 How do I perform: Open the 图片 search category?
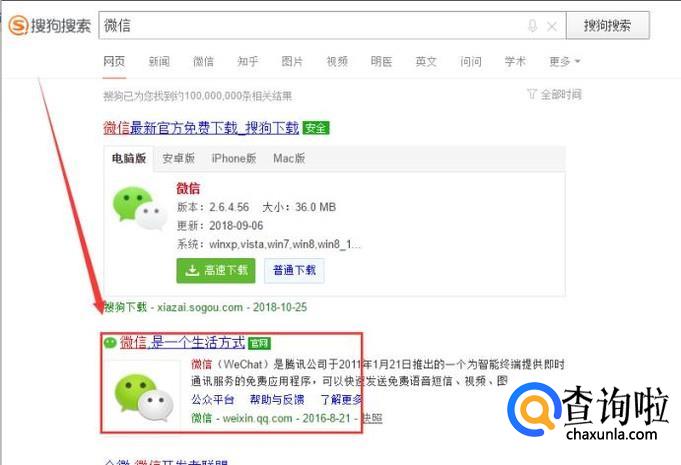[292, 62]
